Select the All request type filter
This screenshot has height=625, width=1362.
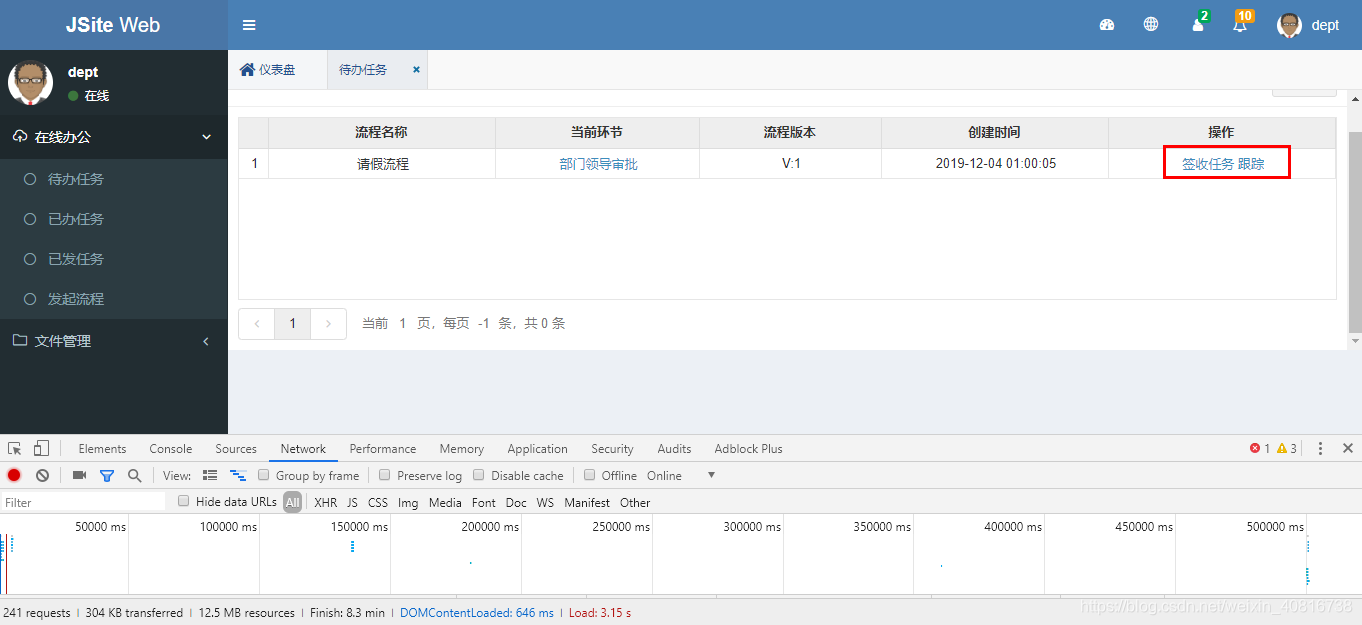point(292,503)
